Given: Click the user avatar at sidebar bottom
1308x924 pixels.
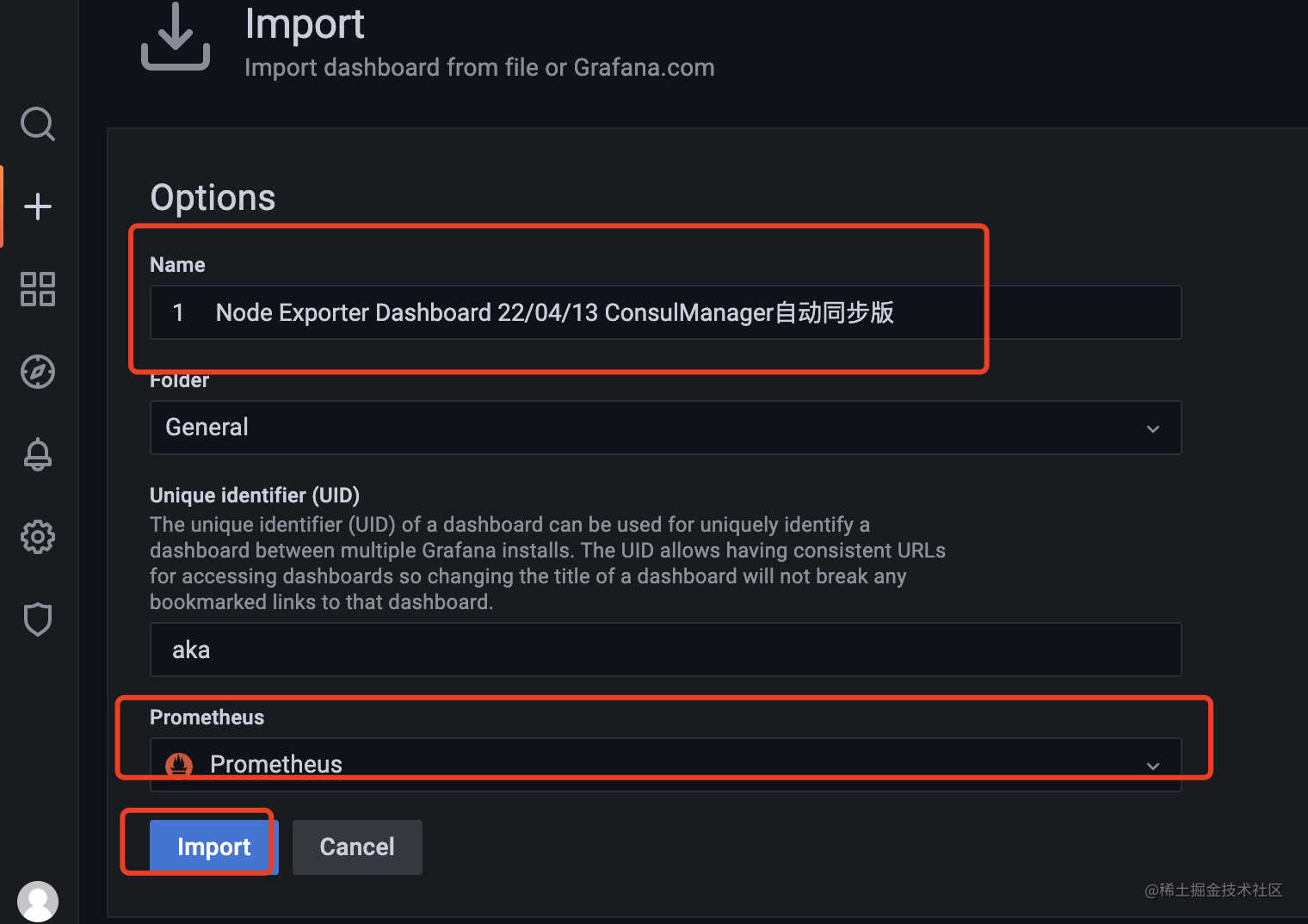Looking at the screenshot, I should coord(38,901).
